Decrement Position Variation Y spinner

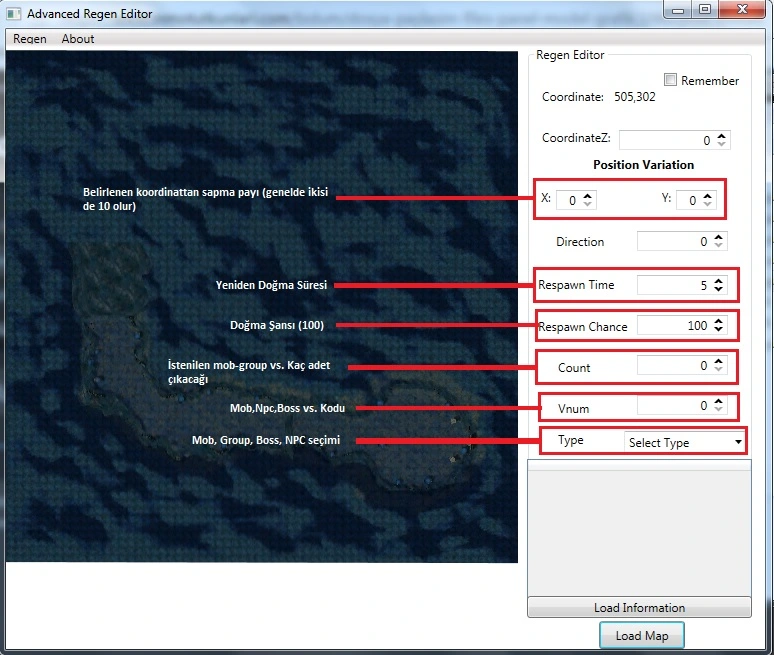click(709, 205)
